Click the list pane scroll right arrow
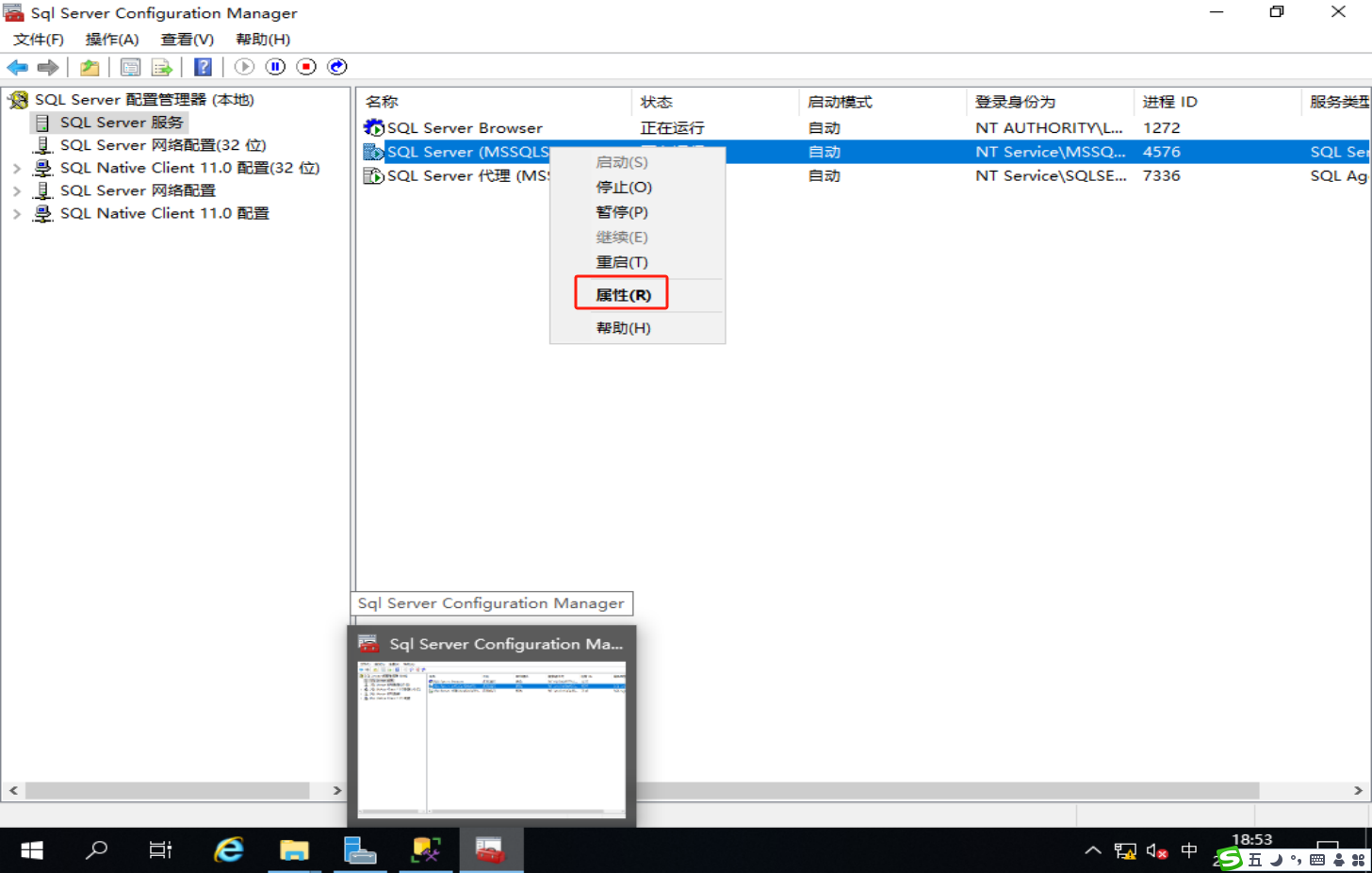 [1358, 790]
